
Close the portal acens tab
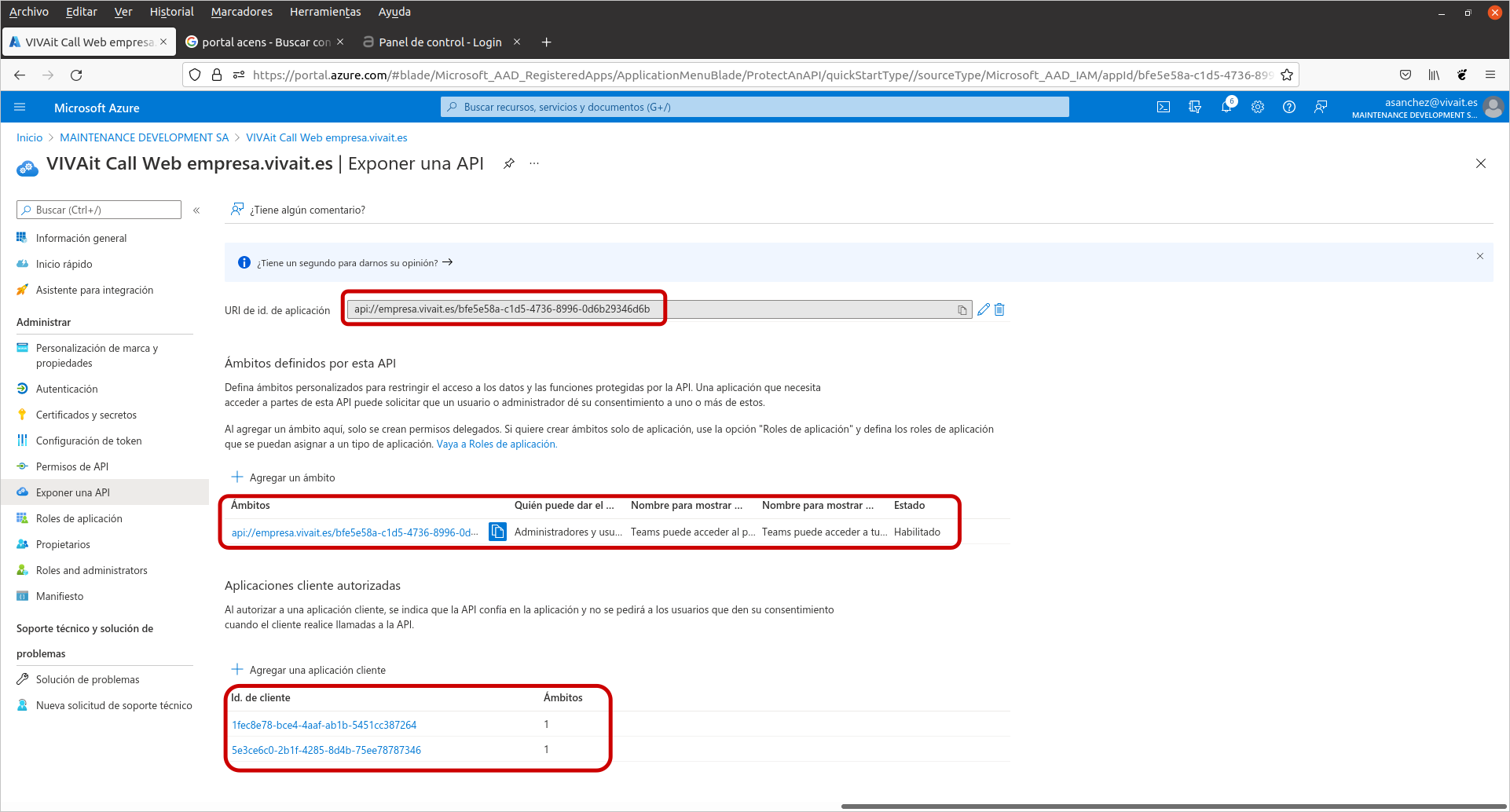(x=340, y=42)
